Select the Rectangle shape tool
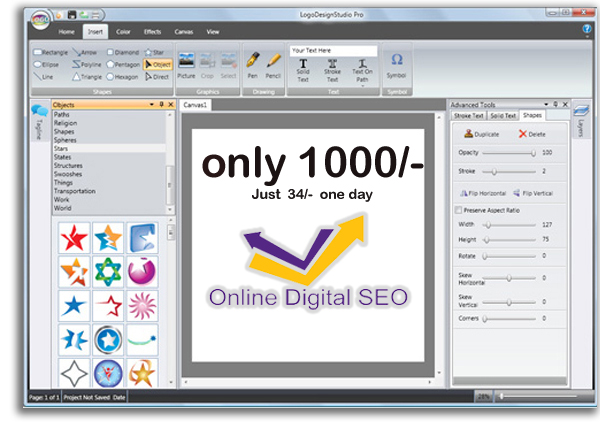The height and width of the screenshot is (425, 600). (x=51, y=52)
